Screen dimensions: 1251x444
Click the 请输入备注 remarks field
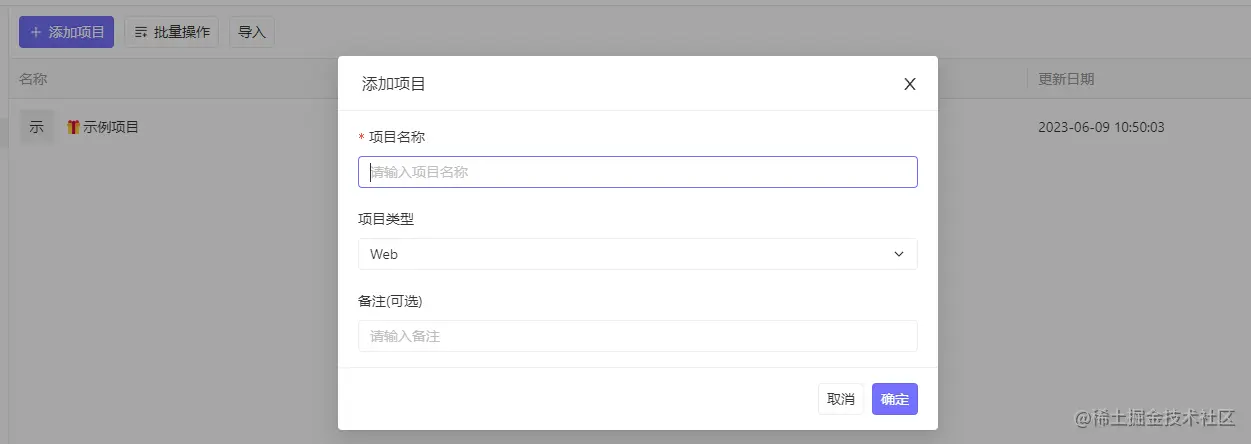tap(638, 336)
